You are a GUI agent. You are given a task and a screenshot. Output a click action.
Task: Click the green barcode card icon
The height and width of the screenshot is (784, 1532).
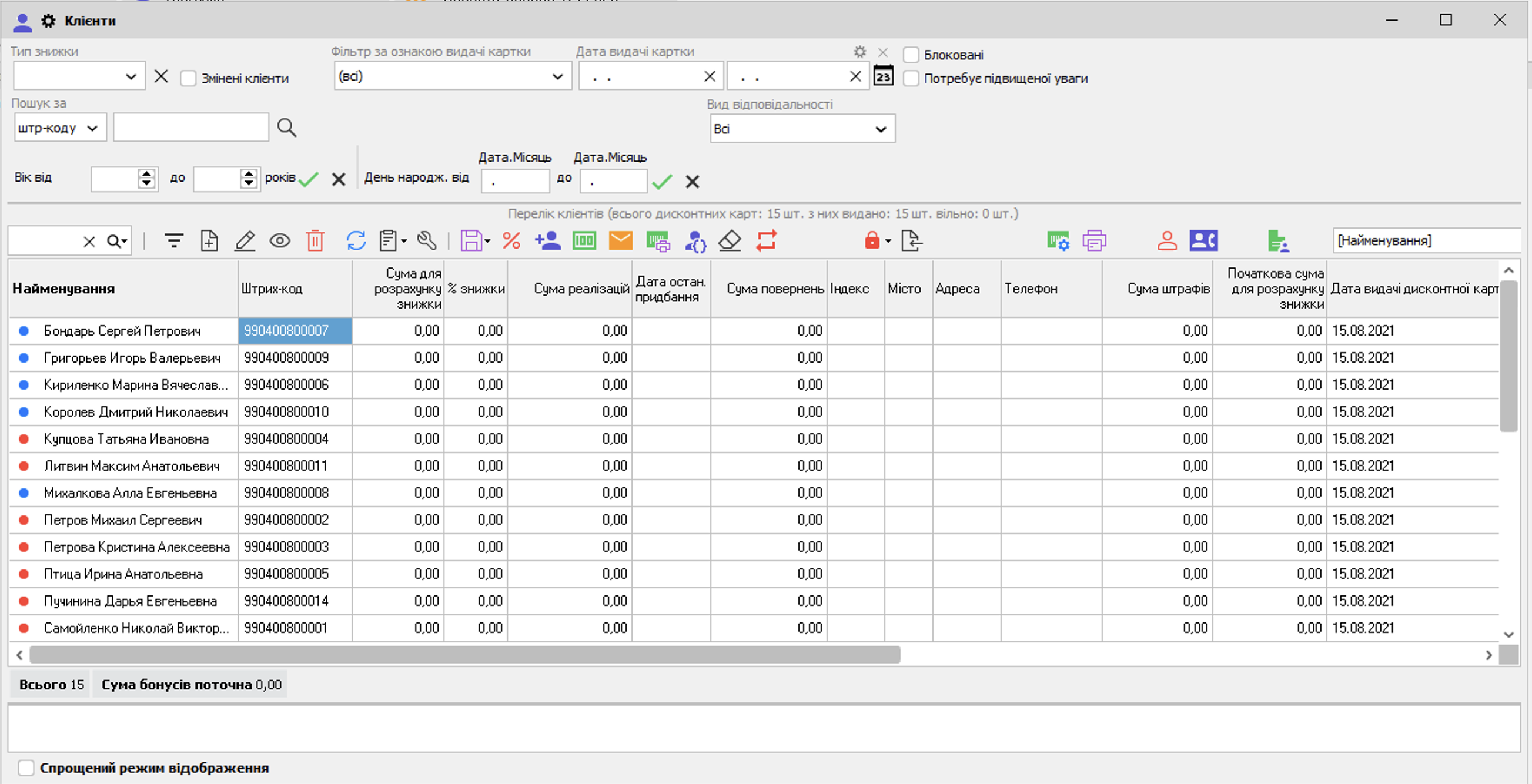coord(584,241)
